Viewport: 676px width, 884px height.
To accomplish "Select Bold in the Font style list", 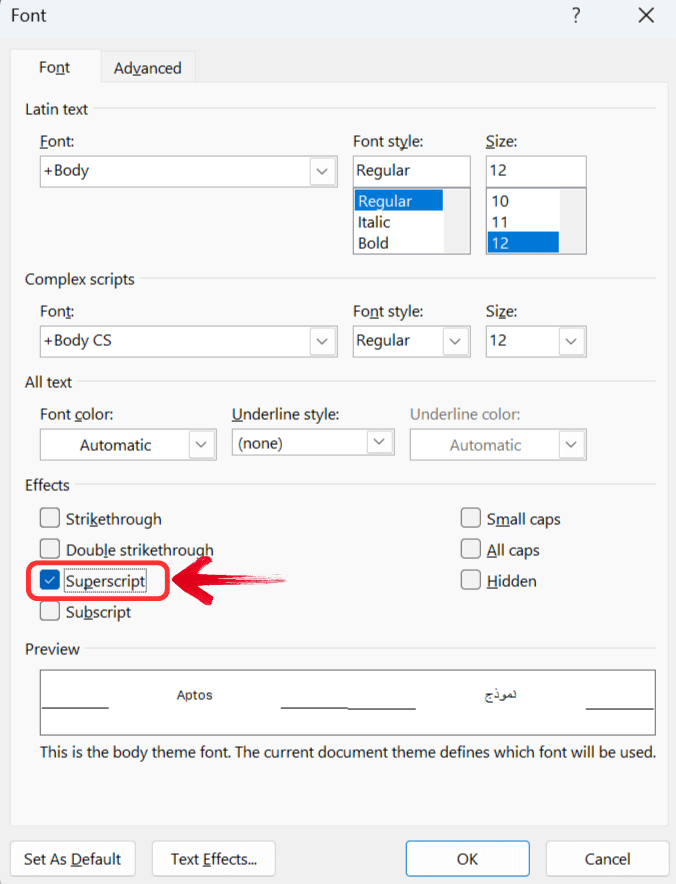I will [x=374, y=243].
